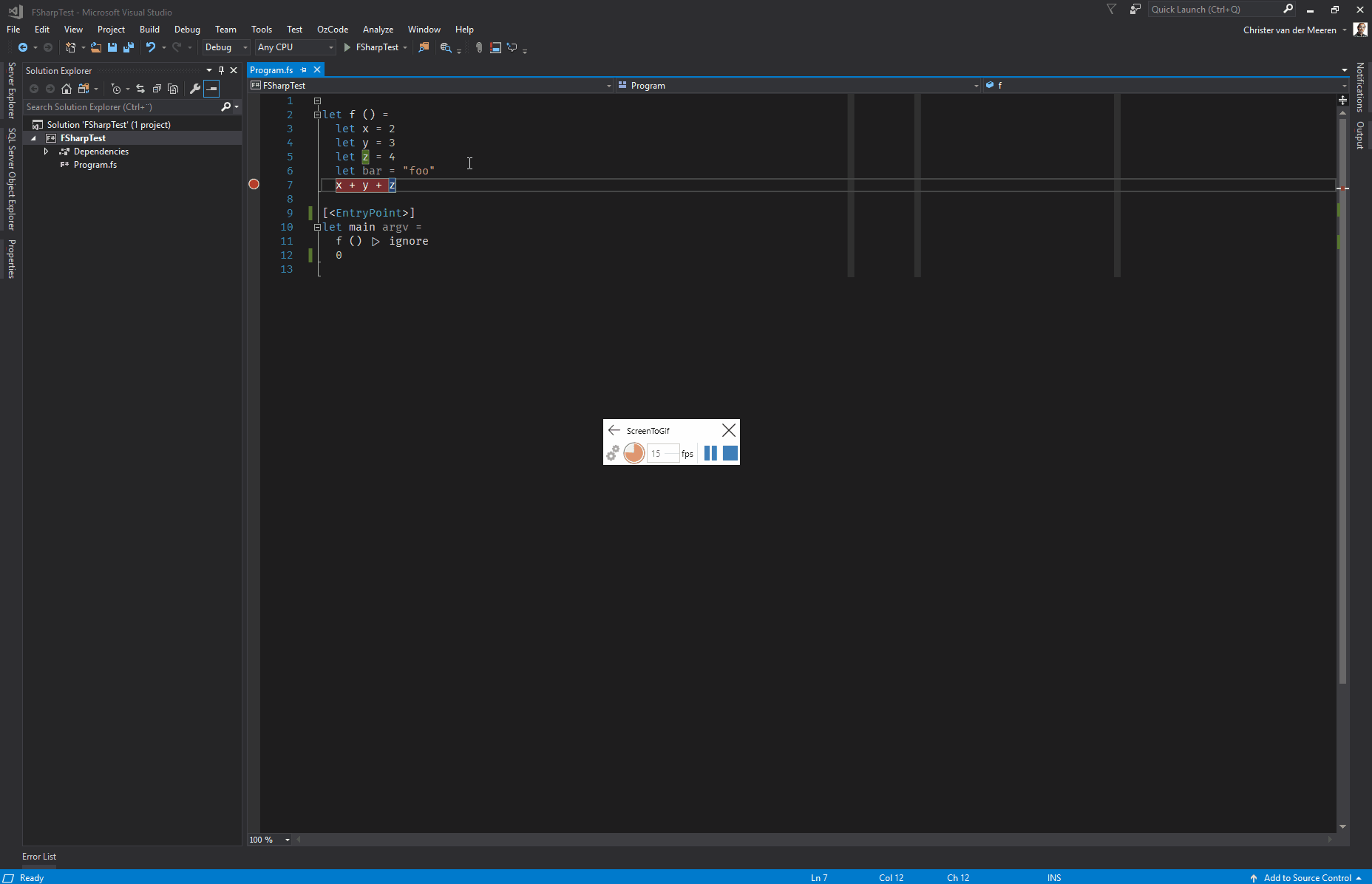
Task: Unpin the Solution Explorer panel
Action: coord(221,70)
